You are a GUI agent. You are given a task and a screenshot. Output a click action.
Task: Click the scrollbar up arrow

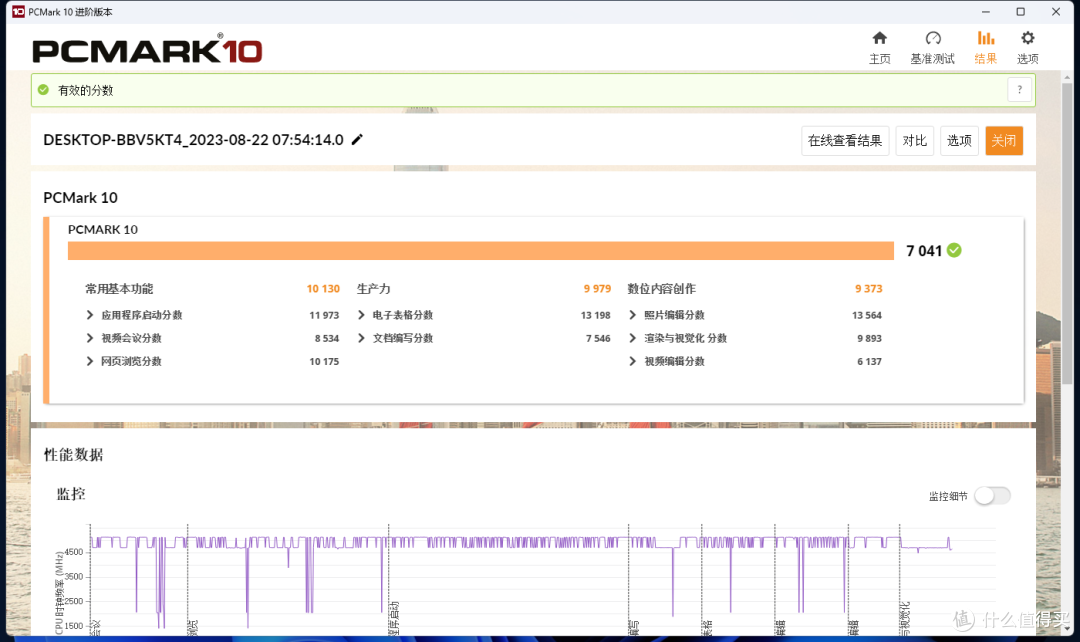tap(1067, 76)
